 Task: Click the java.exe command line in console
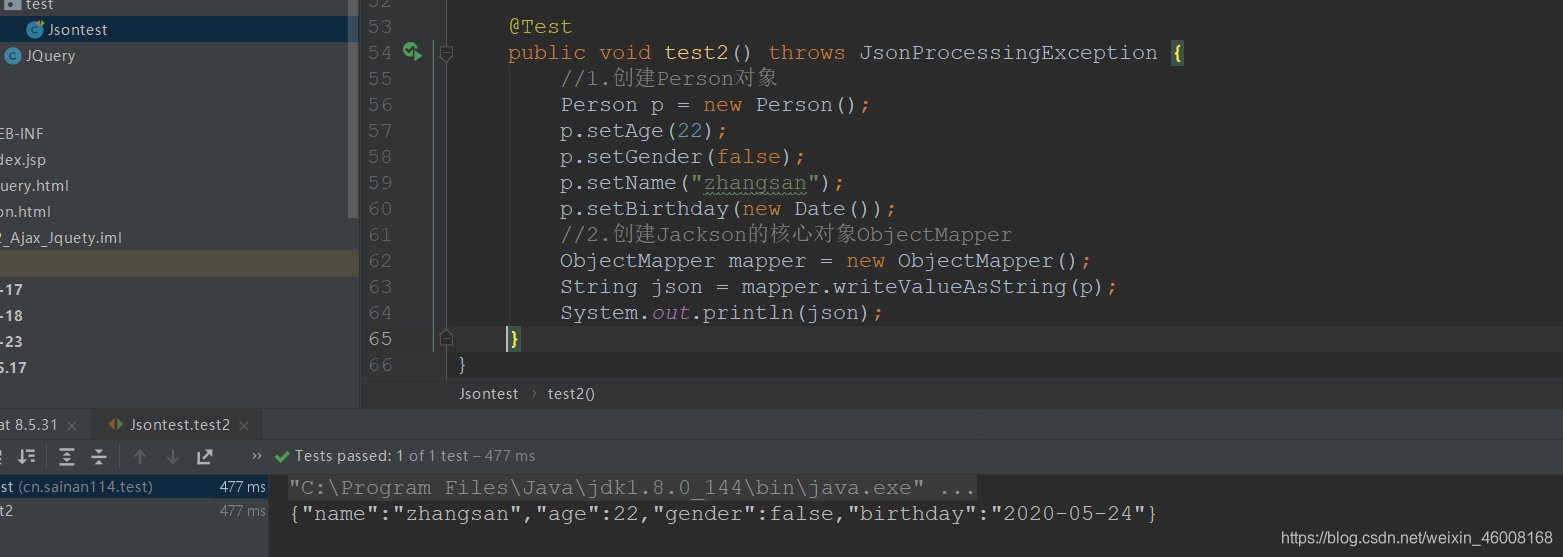point(632,488)
